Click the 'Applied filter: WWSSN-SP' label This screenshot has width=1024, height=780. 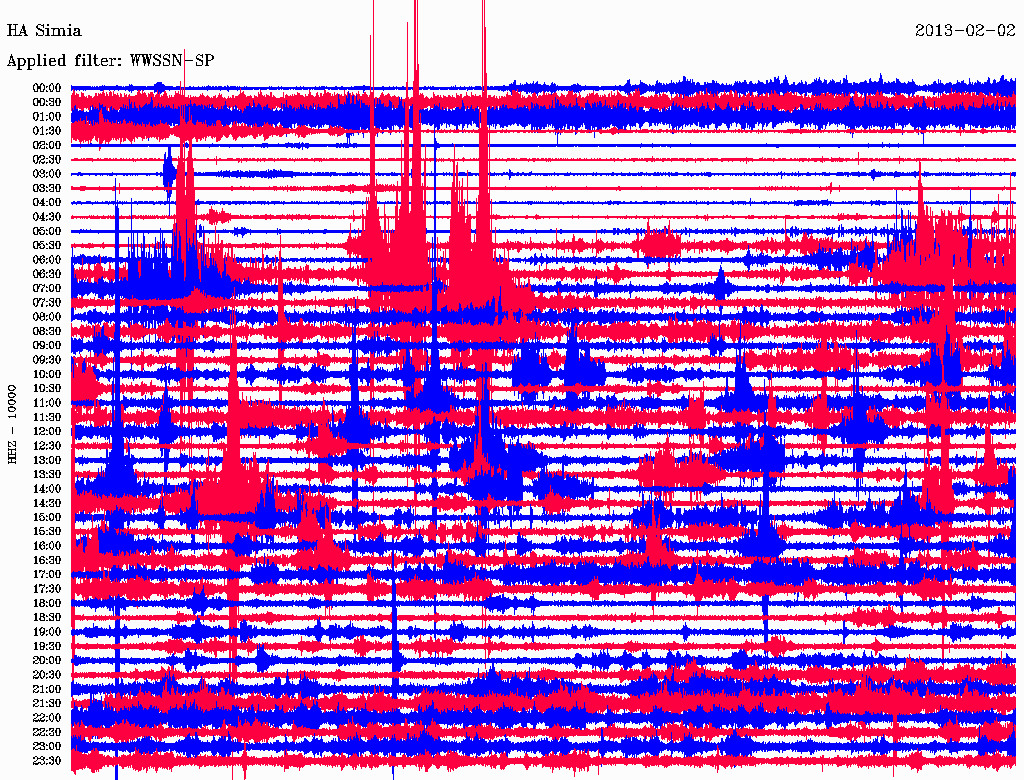click(110, 61)
